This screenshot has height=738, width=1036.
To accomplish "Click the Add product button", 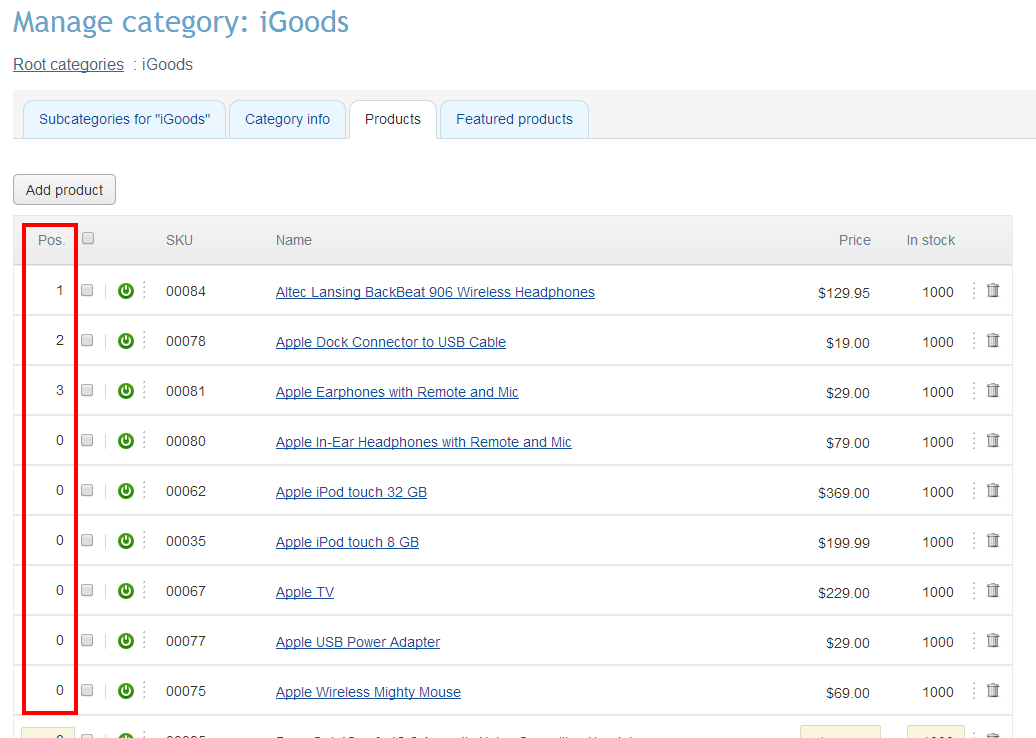I will pyautogui.click(x=65, y=190).
